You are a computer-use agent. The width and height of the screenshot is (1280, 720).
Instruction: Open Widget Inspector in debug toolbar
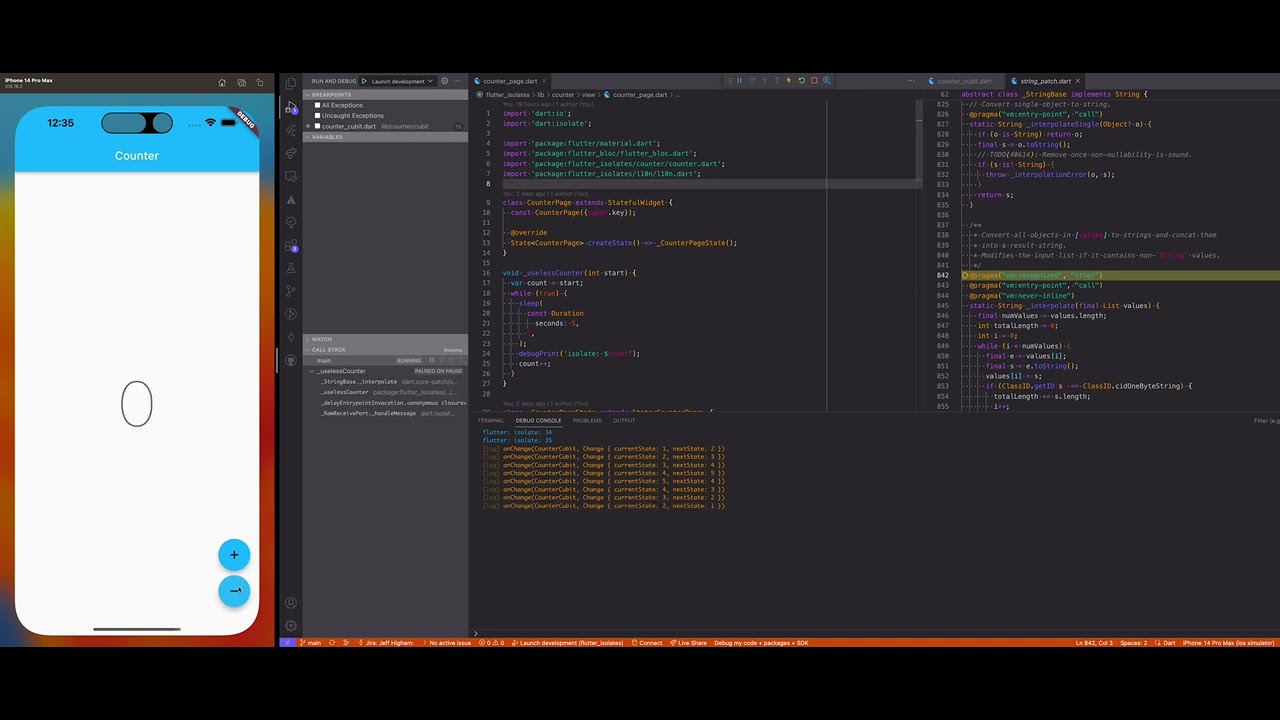coord(826,81)
